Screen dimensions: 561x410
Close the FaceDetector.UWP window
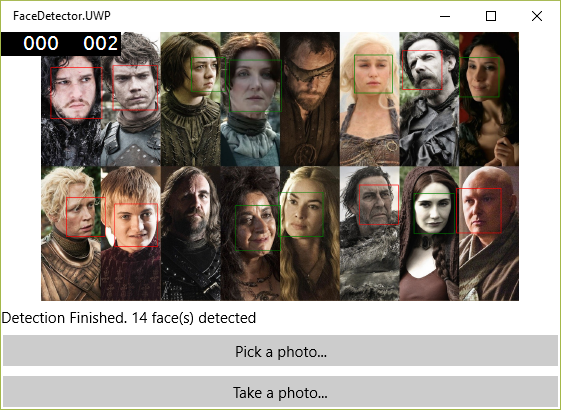[537, 16]
